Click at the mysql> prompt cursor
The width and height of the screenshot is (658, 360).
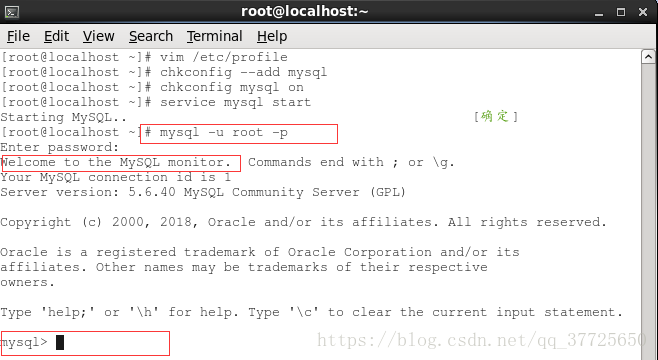point(60,342)
